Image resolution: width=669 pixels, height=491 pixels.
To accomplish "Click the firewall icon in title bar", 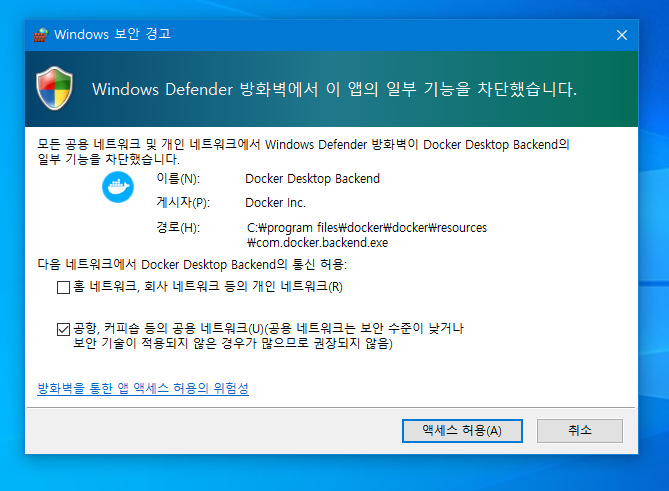I will tap(41, 35).
